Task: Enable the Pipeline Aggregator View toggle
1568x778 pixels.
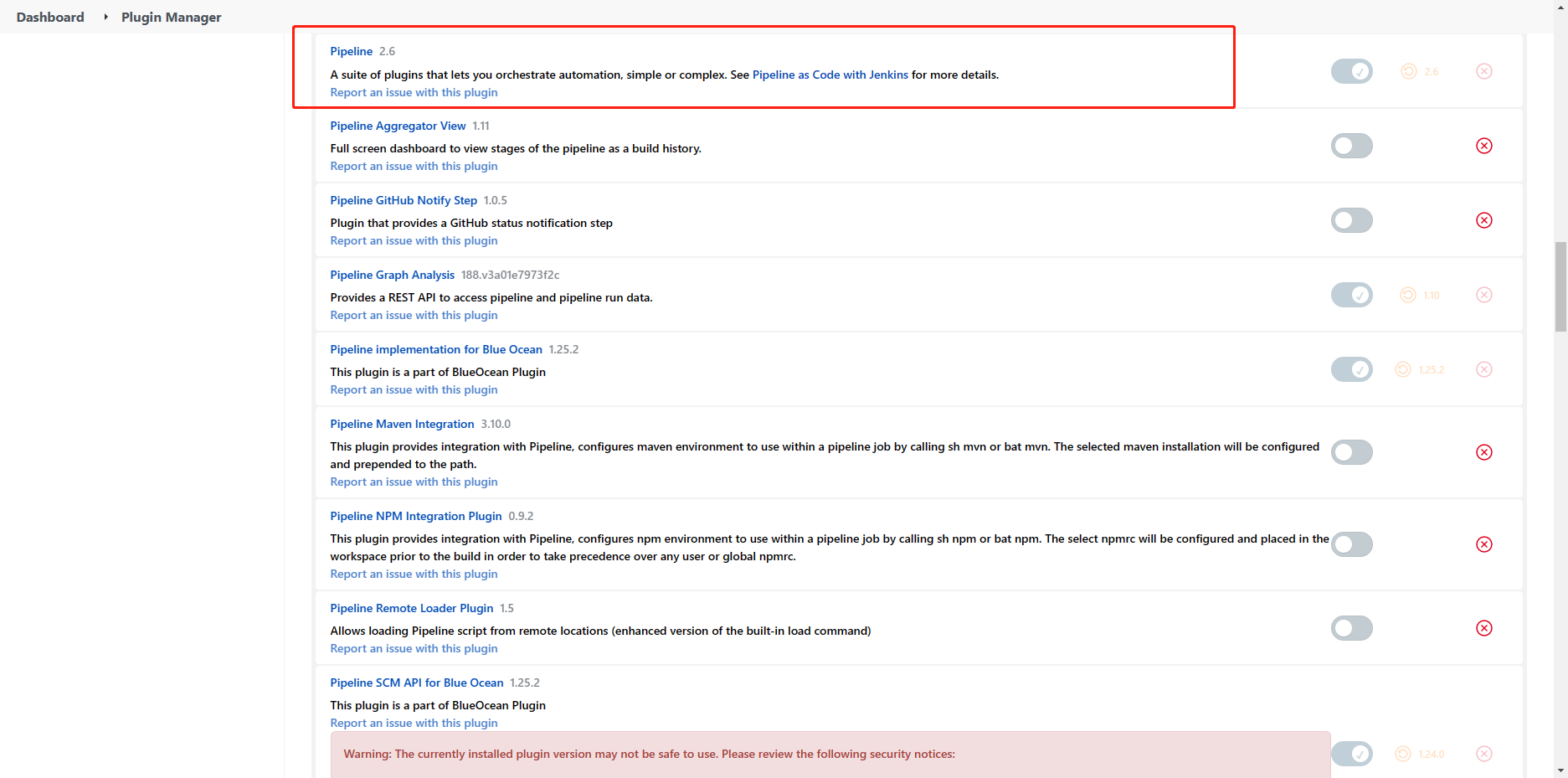Action: pos(1351,146)
